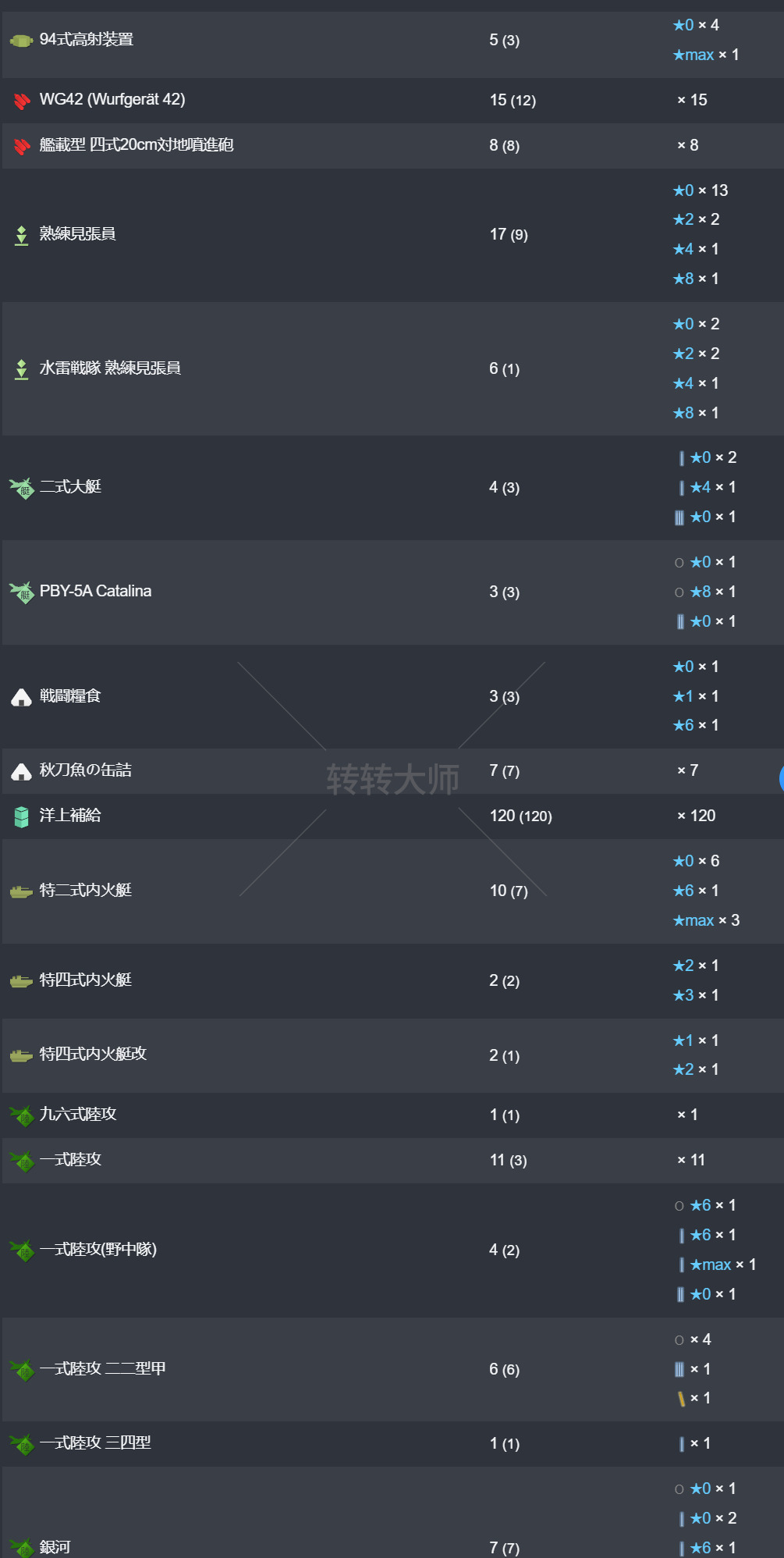This screenshot has height=1558, width=784.
Task: Select the 水雷戦隊 熟練見張員 item name
Action: click(110, 368)
